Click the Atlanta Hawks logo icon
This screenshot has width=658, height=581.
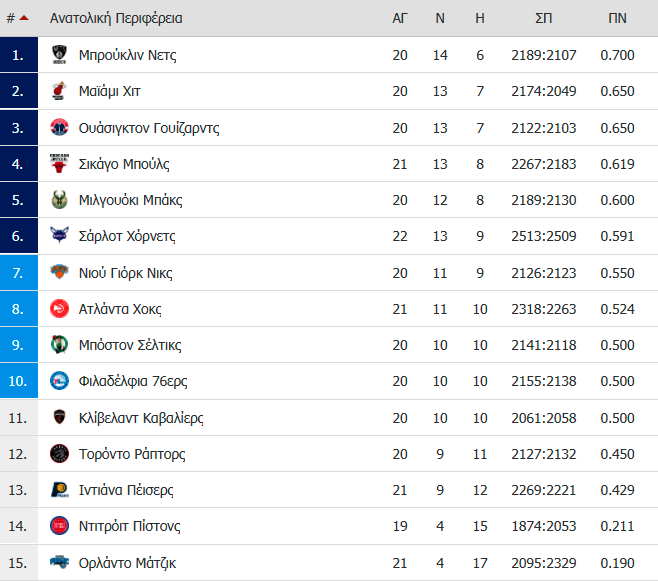click(x=59, y=309)
